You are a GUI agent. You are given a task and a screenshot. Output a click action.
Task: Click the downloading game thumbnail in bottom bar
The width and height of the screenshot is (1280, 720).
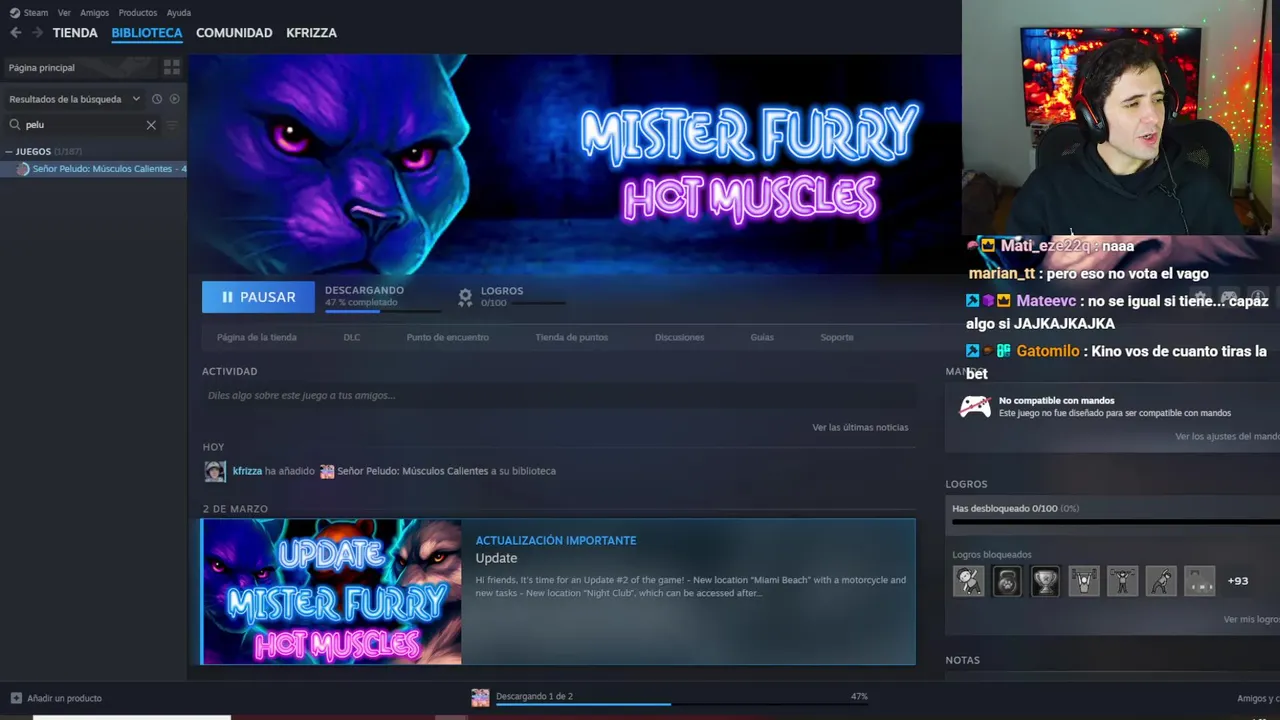pos(480,698)
